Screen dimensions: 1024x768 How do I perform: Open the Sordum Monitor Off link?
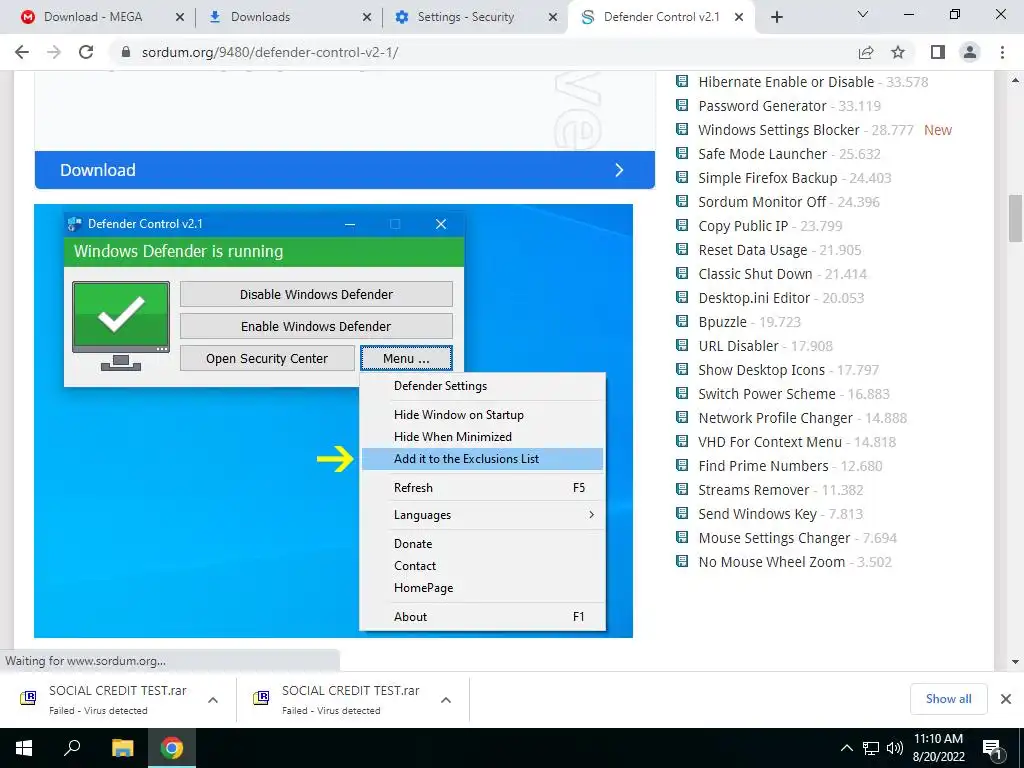point(762,202)
